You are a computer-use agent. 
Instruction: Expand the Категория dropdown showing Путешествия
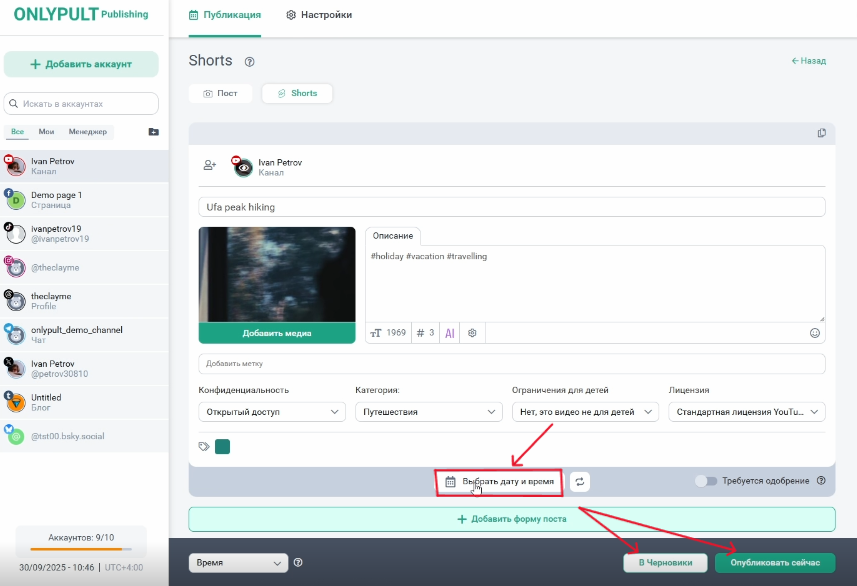(x=428, y=412)
